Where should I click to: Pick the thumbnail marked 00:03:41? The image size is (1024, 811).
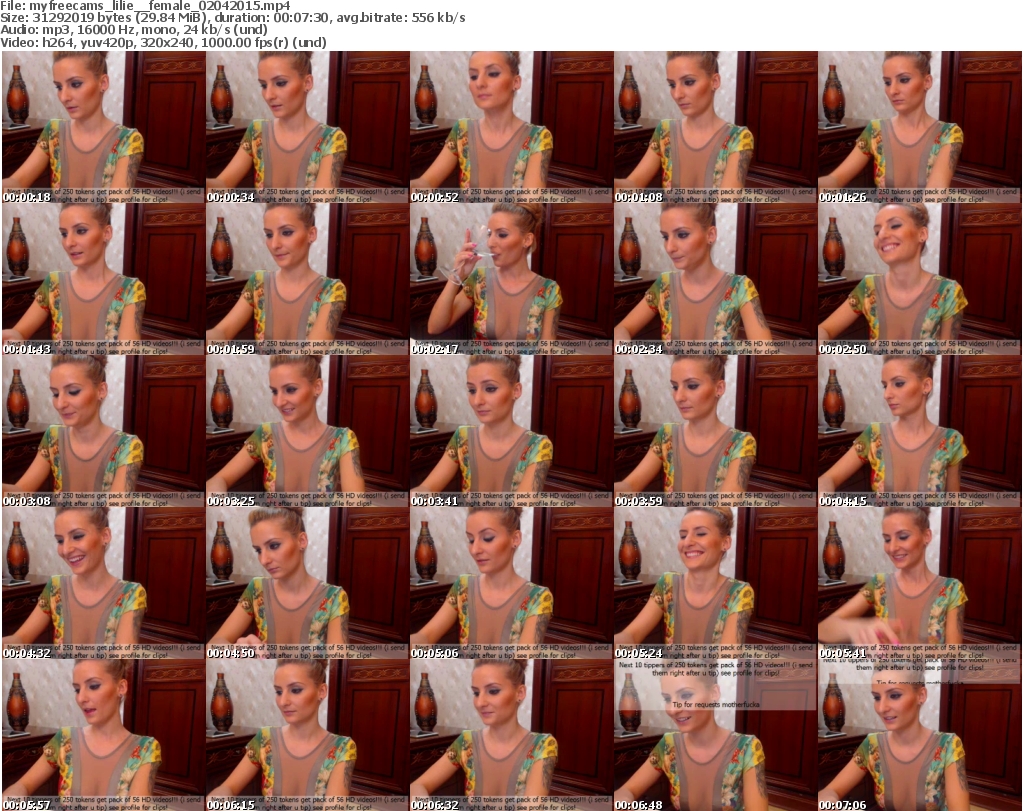511,431
